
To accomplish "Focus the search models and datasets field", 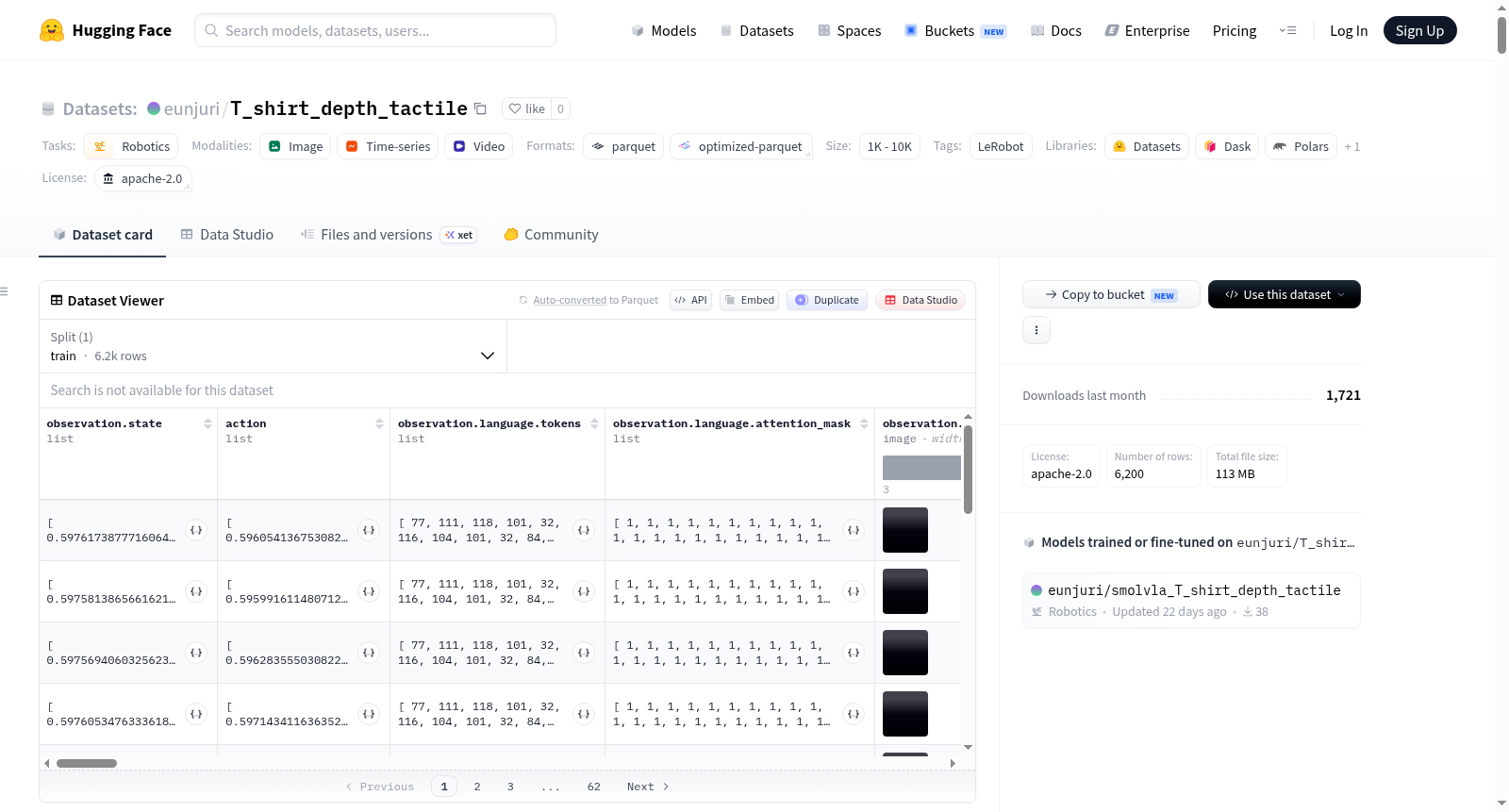I will (x=375, y=30).
